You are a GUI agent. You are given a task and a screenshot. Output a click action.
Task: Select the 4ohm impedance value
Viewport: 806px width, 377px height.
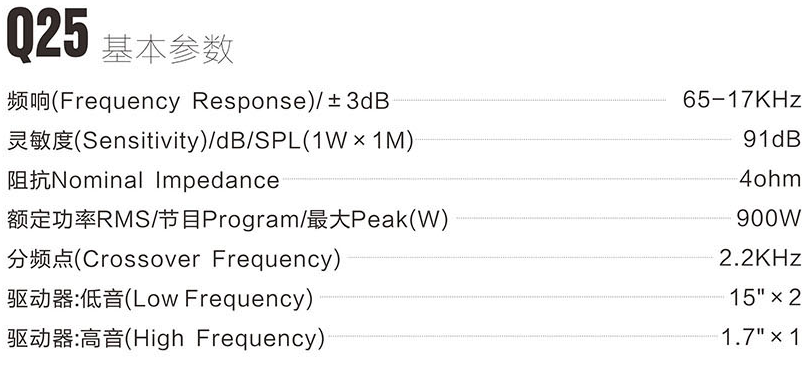click(x=770, y=178)
